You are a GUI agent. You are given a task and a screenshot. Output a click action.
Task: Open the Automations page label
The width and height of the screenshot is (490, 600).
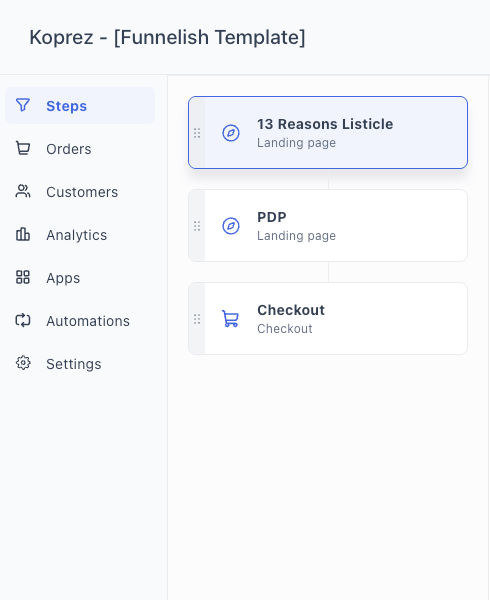coord(88,321)
